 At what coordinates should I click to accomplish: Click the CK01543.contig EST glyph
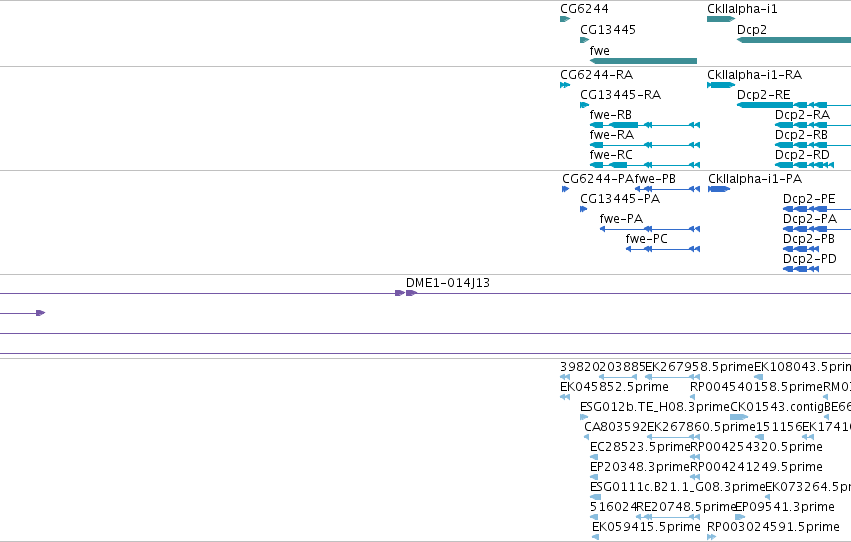tap(739, 417)
